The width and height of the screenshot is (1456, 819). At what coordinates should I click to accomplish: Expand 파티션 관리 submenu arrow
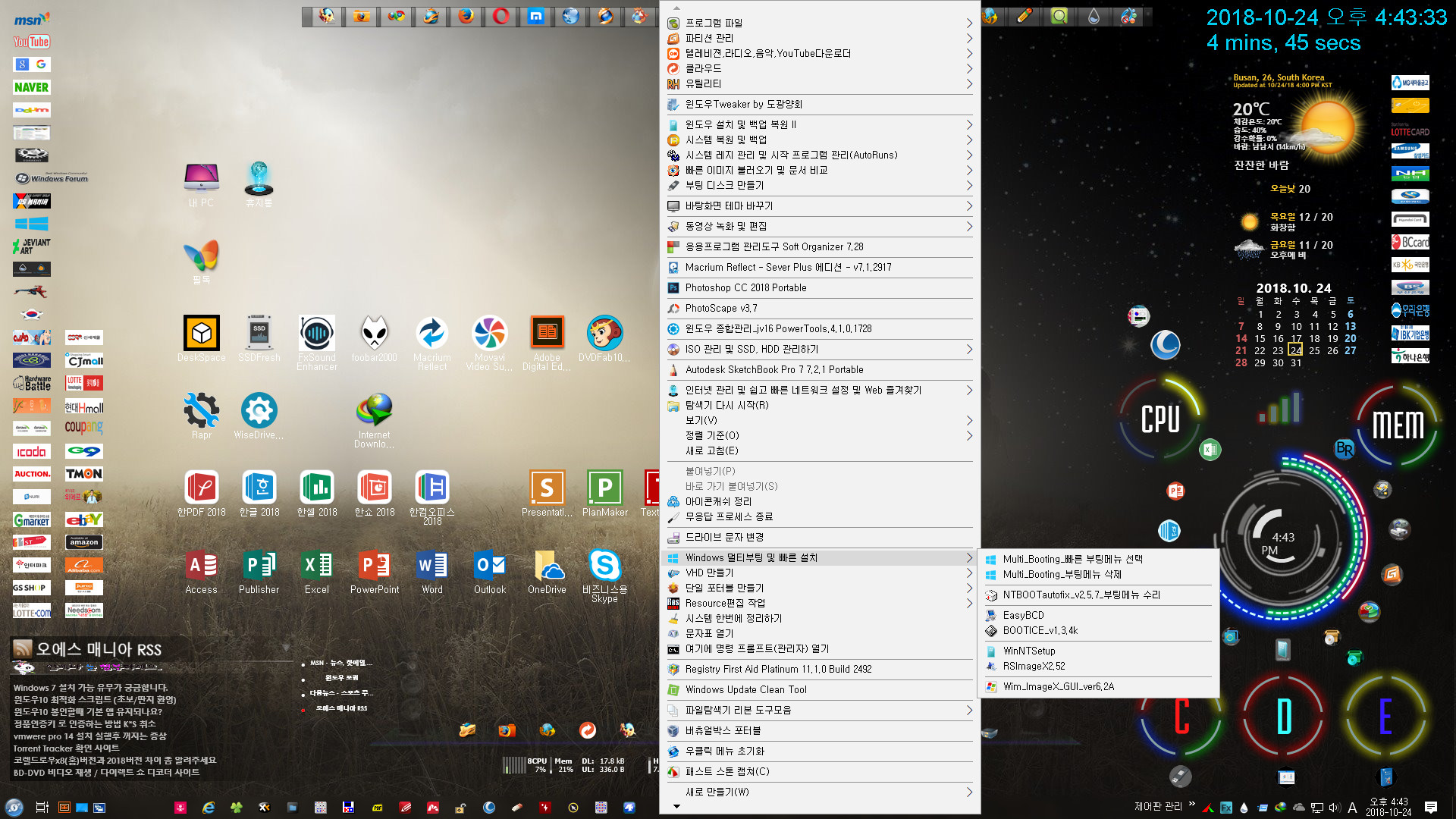(969, 38)
